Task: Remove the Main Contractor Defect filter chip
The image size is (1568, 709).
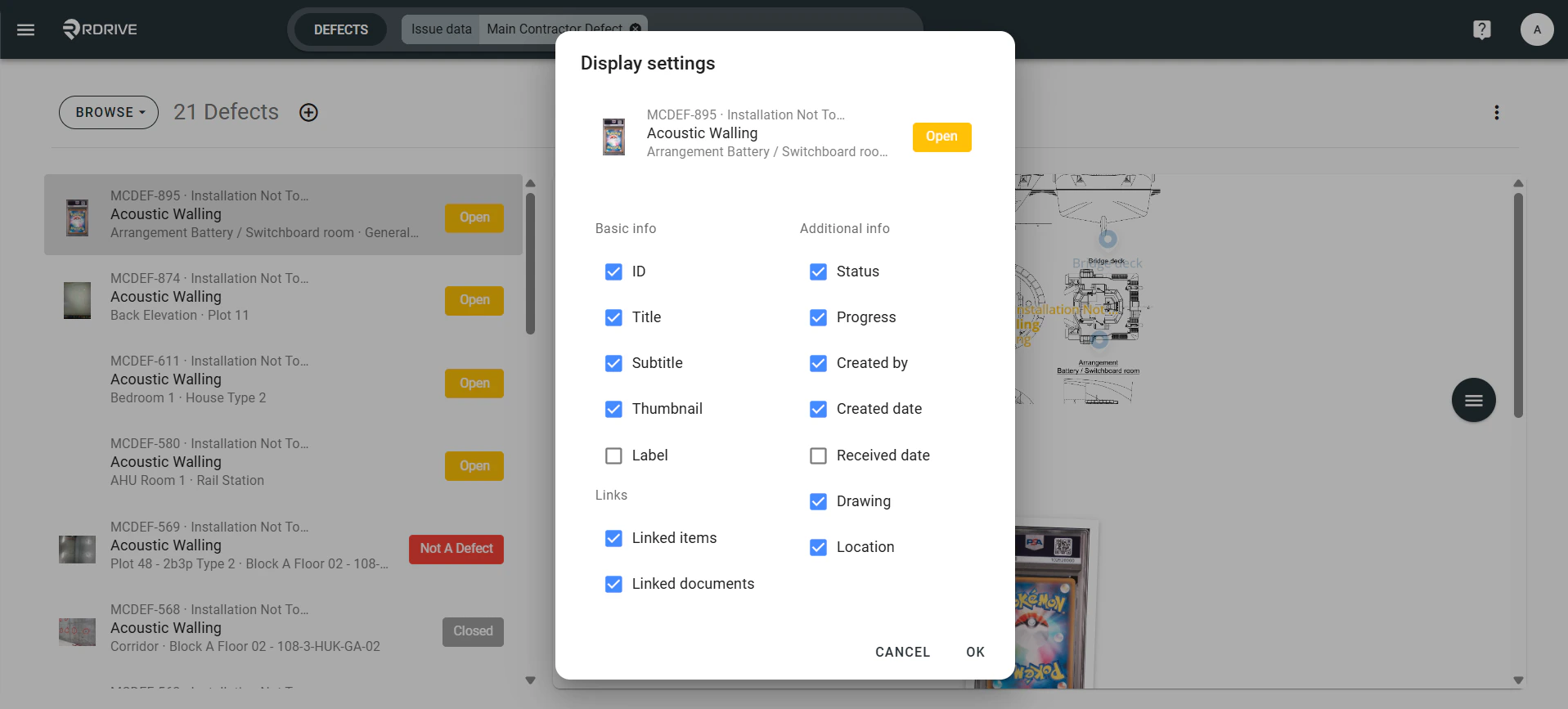Action: coord(636,29)
